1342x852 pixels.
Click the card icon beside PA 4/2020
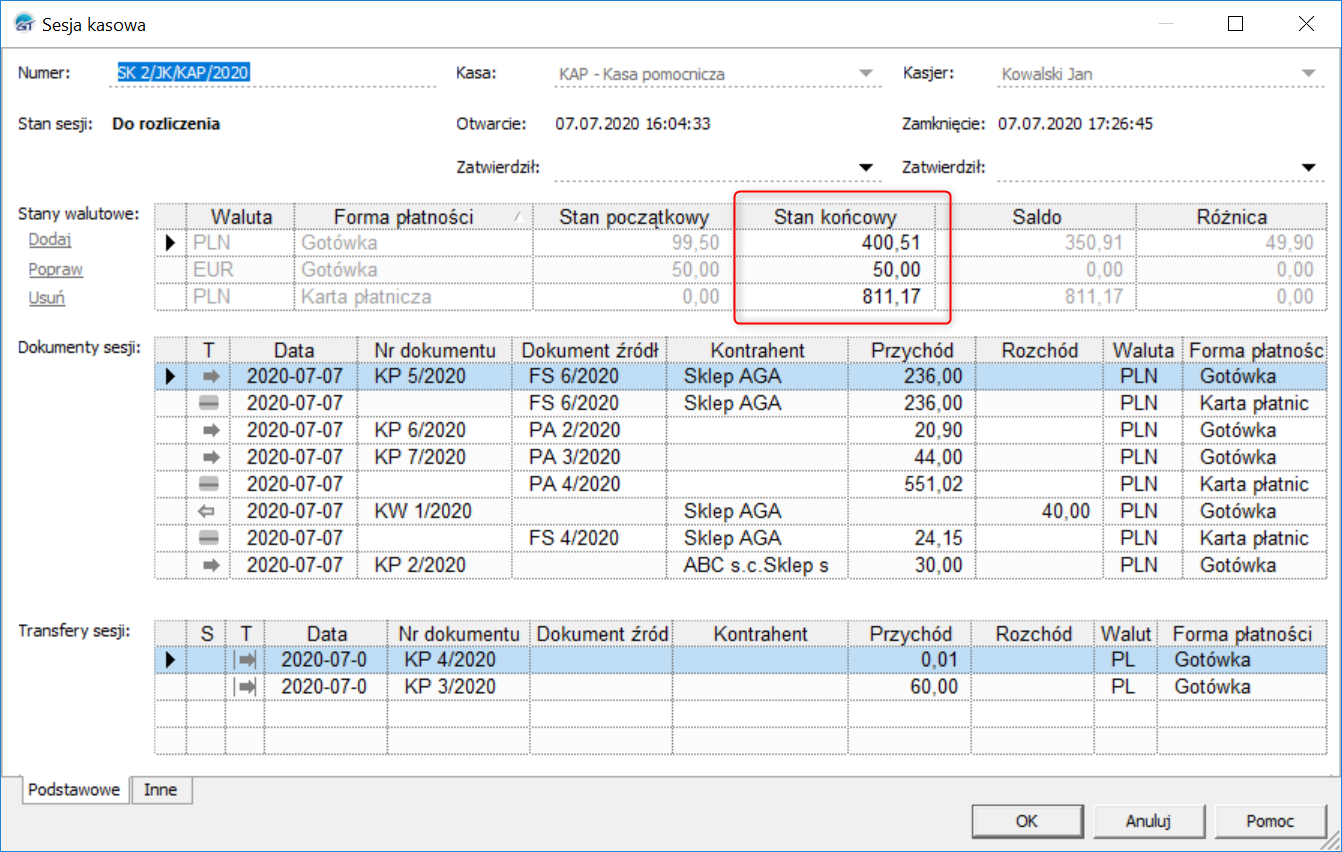(210, 484)
